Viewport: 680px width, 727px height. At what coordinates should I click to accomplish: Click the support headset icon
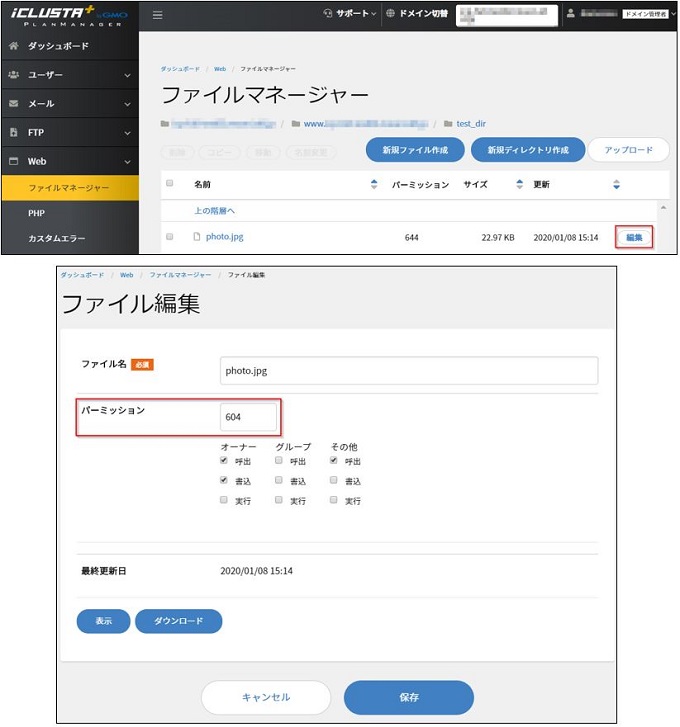[x=328, y=13]
